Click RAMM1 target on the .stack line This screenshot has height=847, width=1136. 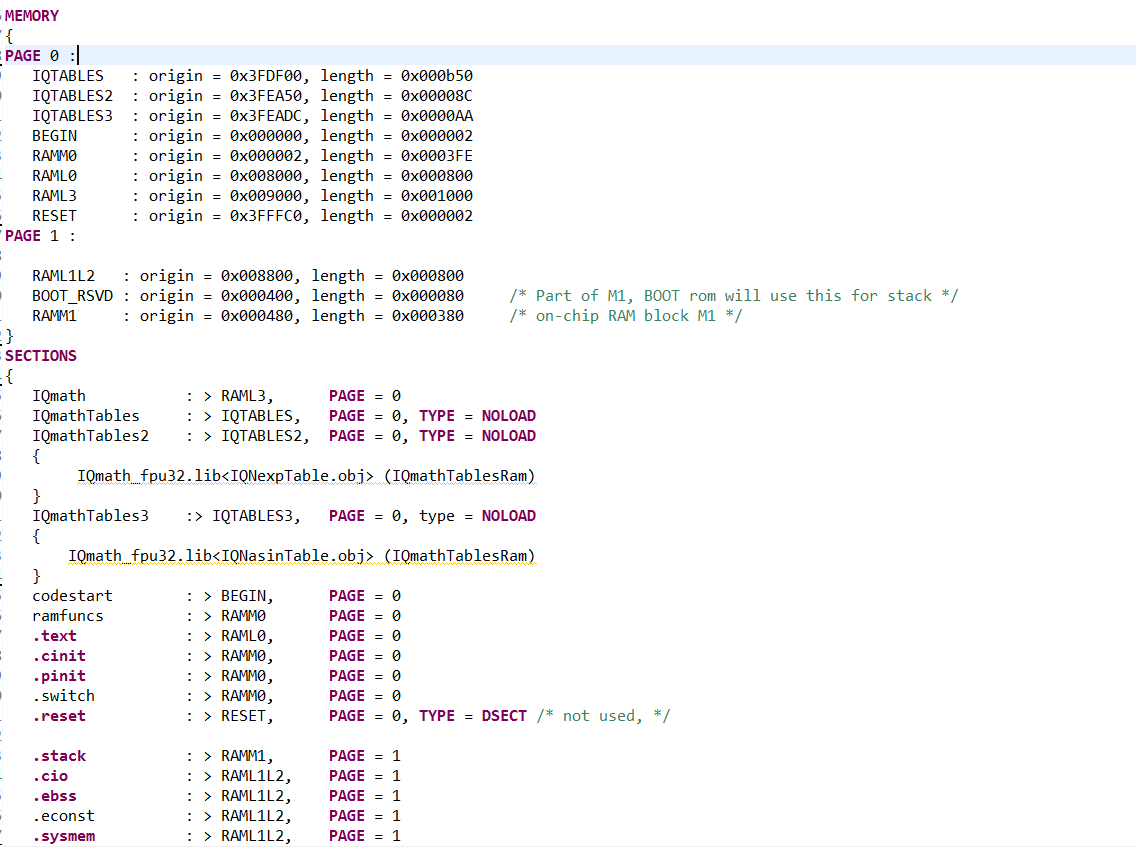(243, 756)
